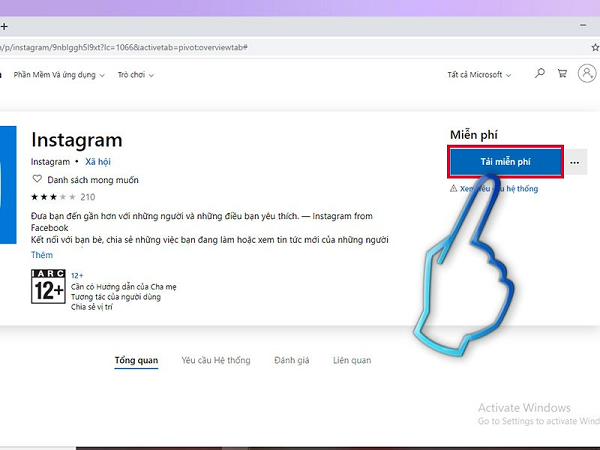The height and width of the screenshot is (450, 600).
Task: Click the Instagram app title
Action: (77, 140)
